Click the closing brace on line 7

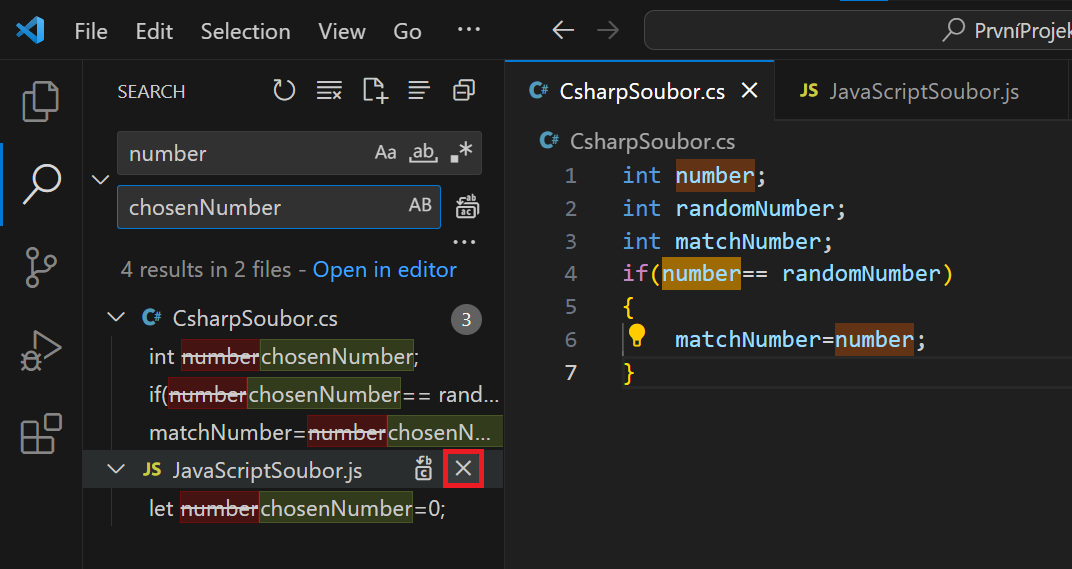[629, 373]
